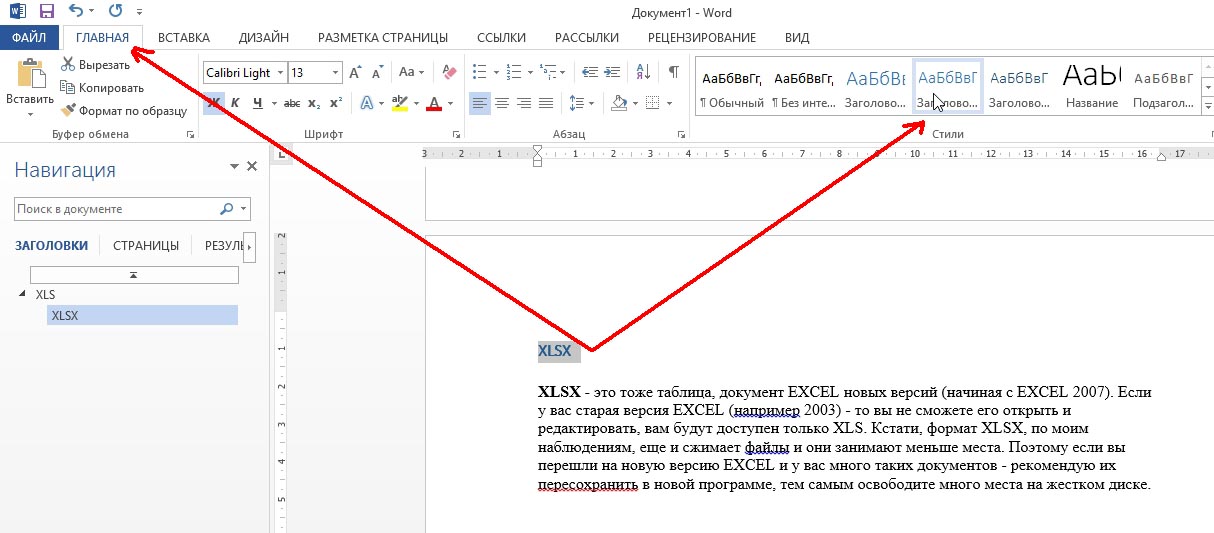Image resolution: width=1214 pixels, height=533 pixels.
Task: Undo the last action
Action: (x=78, y=12)
